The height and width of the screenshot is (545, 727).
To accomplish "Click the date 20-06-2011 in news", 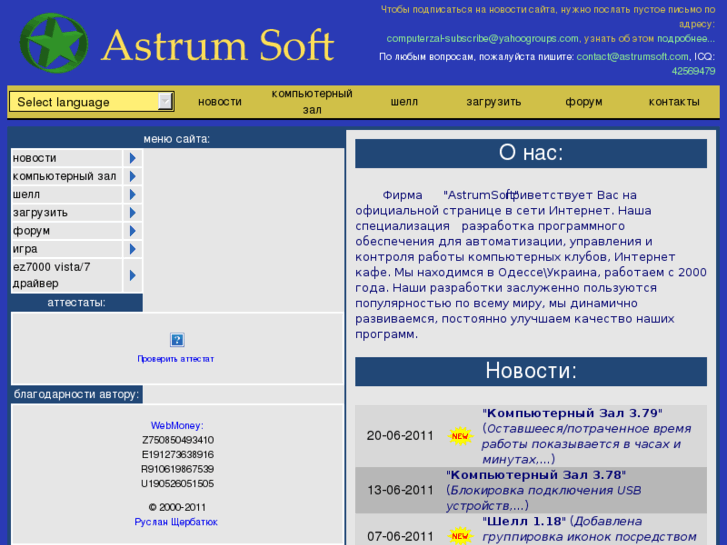I will click(400, 436).
